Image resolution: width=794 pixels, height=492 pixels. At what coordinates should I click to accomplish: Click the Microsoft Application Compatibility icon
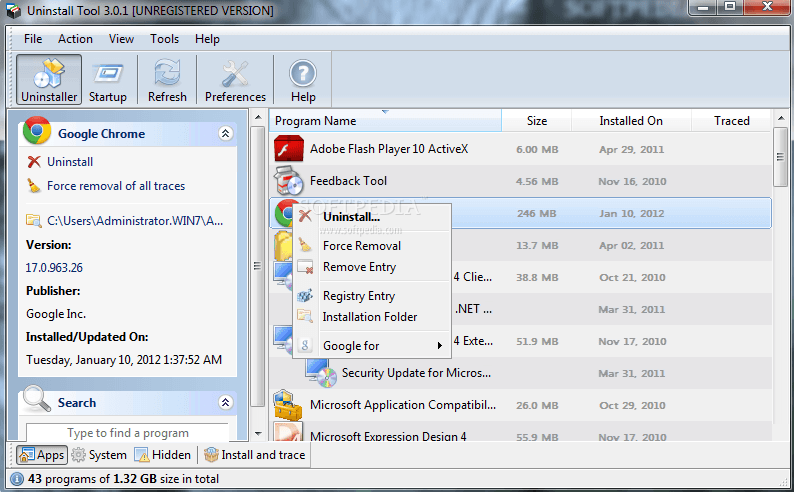point(288,405)
